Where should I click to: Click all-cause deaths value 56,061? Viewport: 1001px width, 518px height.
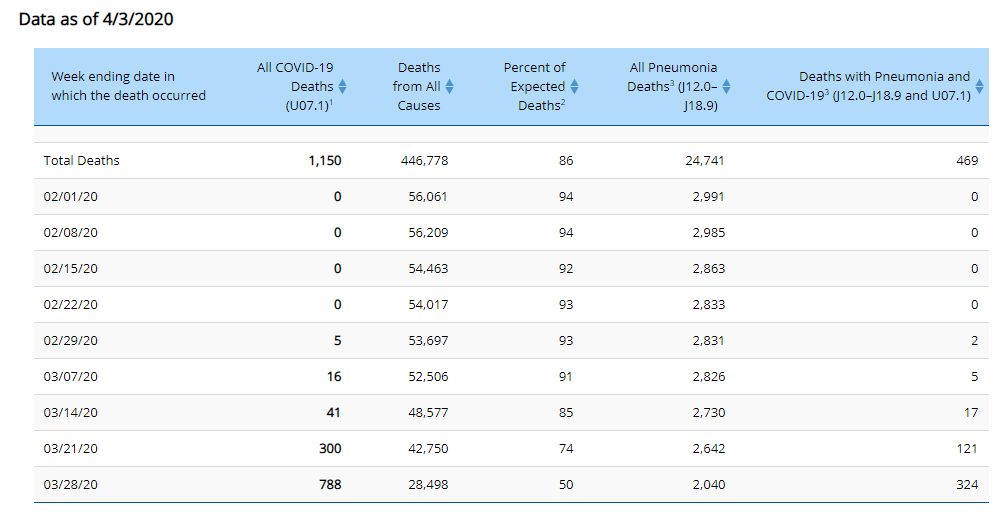[x=428, y=197]
